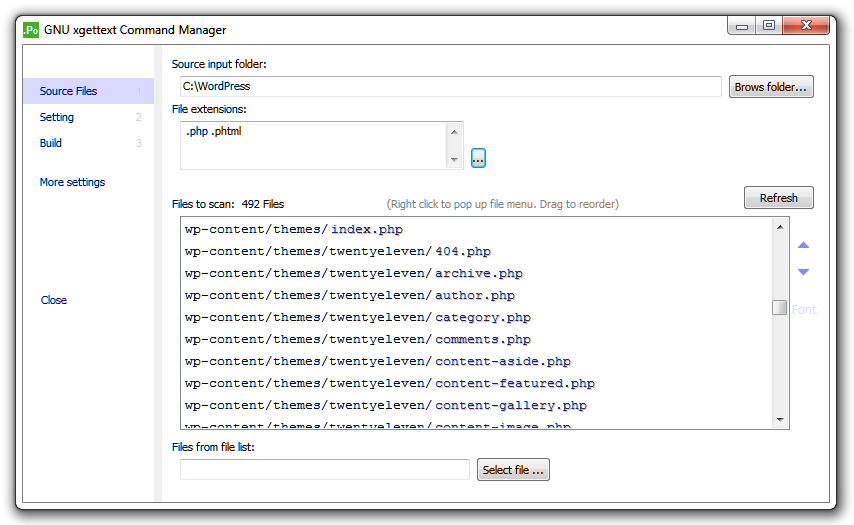Screen dimensions: 854x525
Task: Focus the Files from file list field
Action: click(x=325, y=469)
